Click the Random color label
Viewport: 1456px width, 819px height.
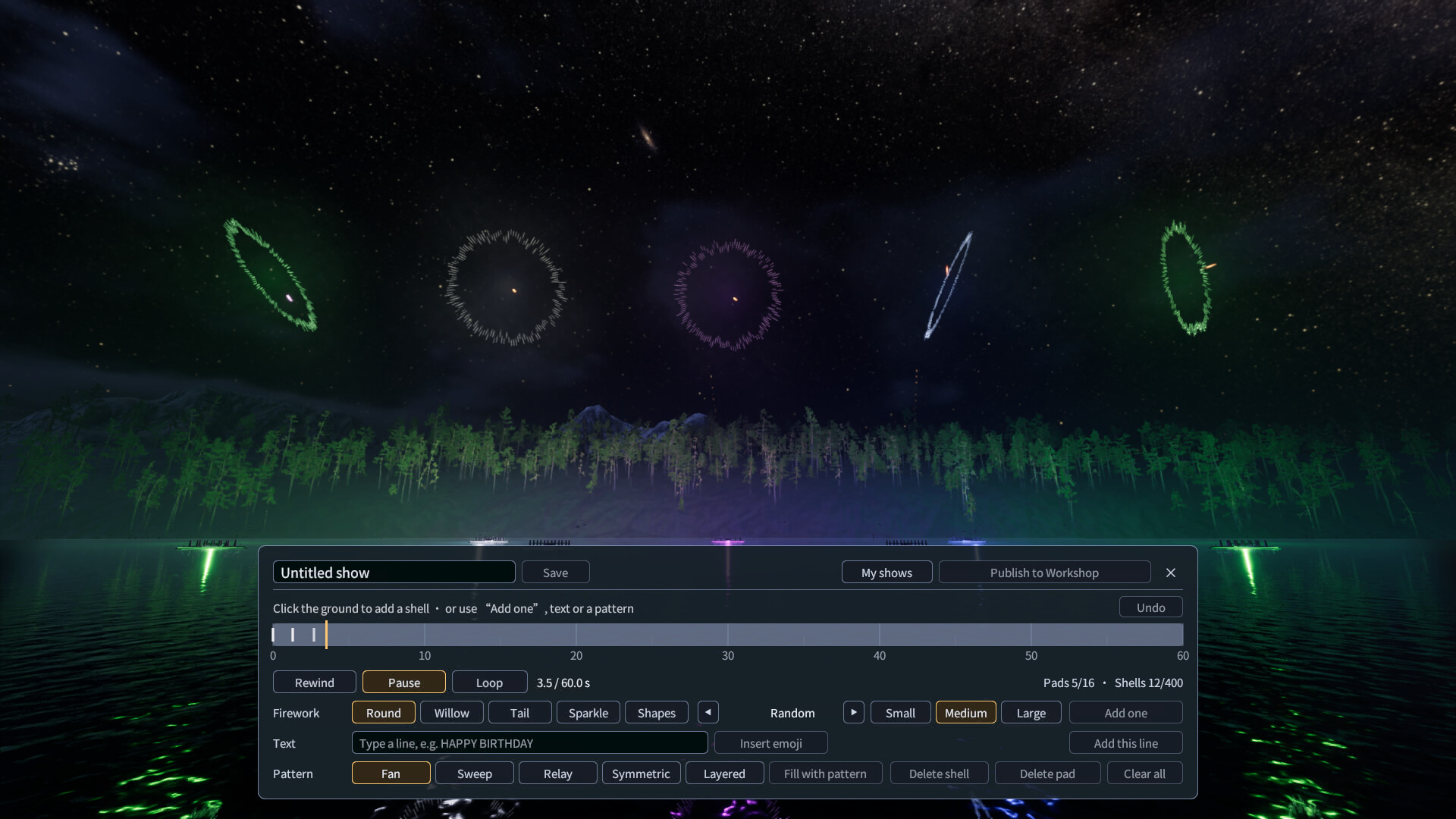(792, 713)
